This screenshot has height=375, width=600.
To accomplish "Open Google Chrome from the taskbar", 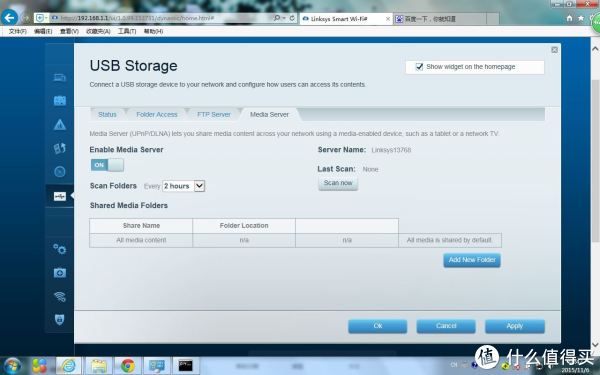I will (128, 366).
